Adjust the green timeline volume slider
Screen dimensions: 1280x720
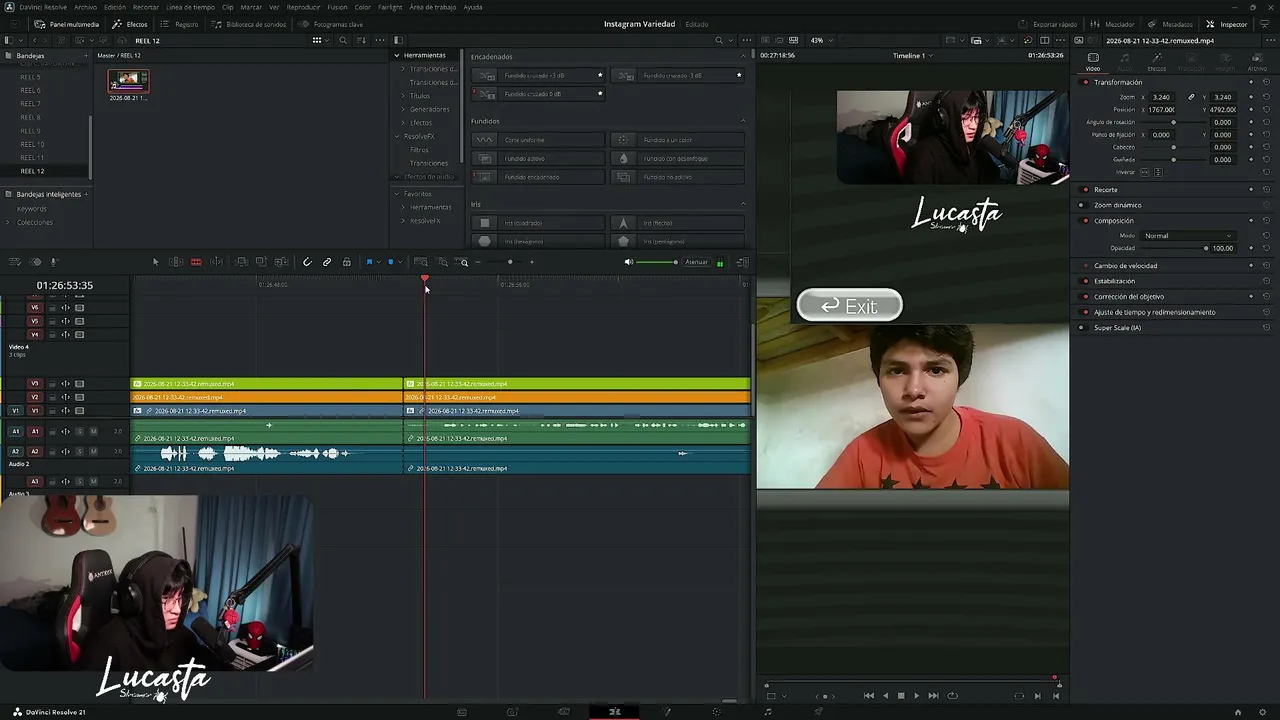point(657,262)
